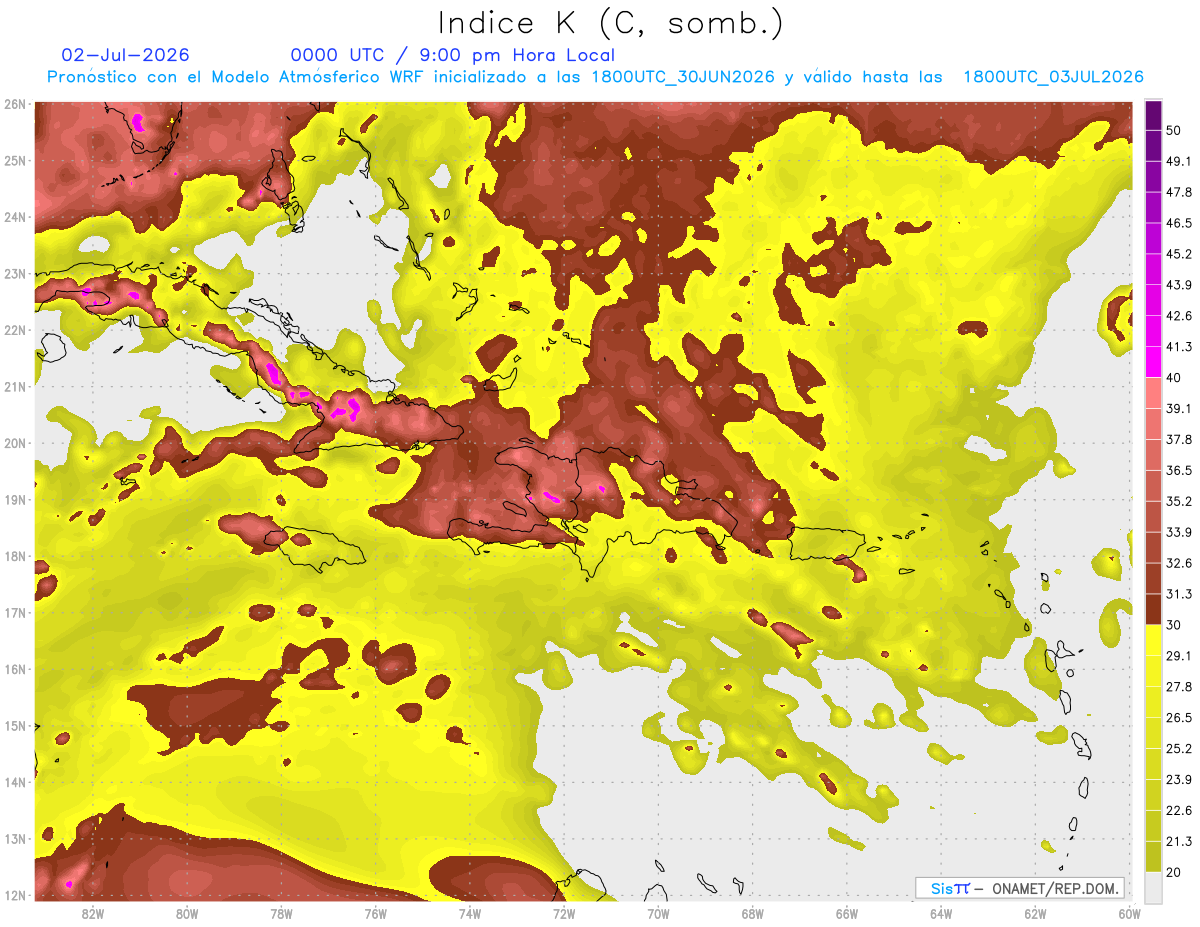Click the "78W" longitude label
The image size is (1200, 927).
[281, 913]
